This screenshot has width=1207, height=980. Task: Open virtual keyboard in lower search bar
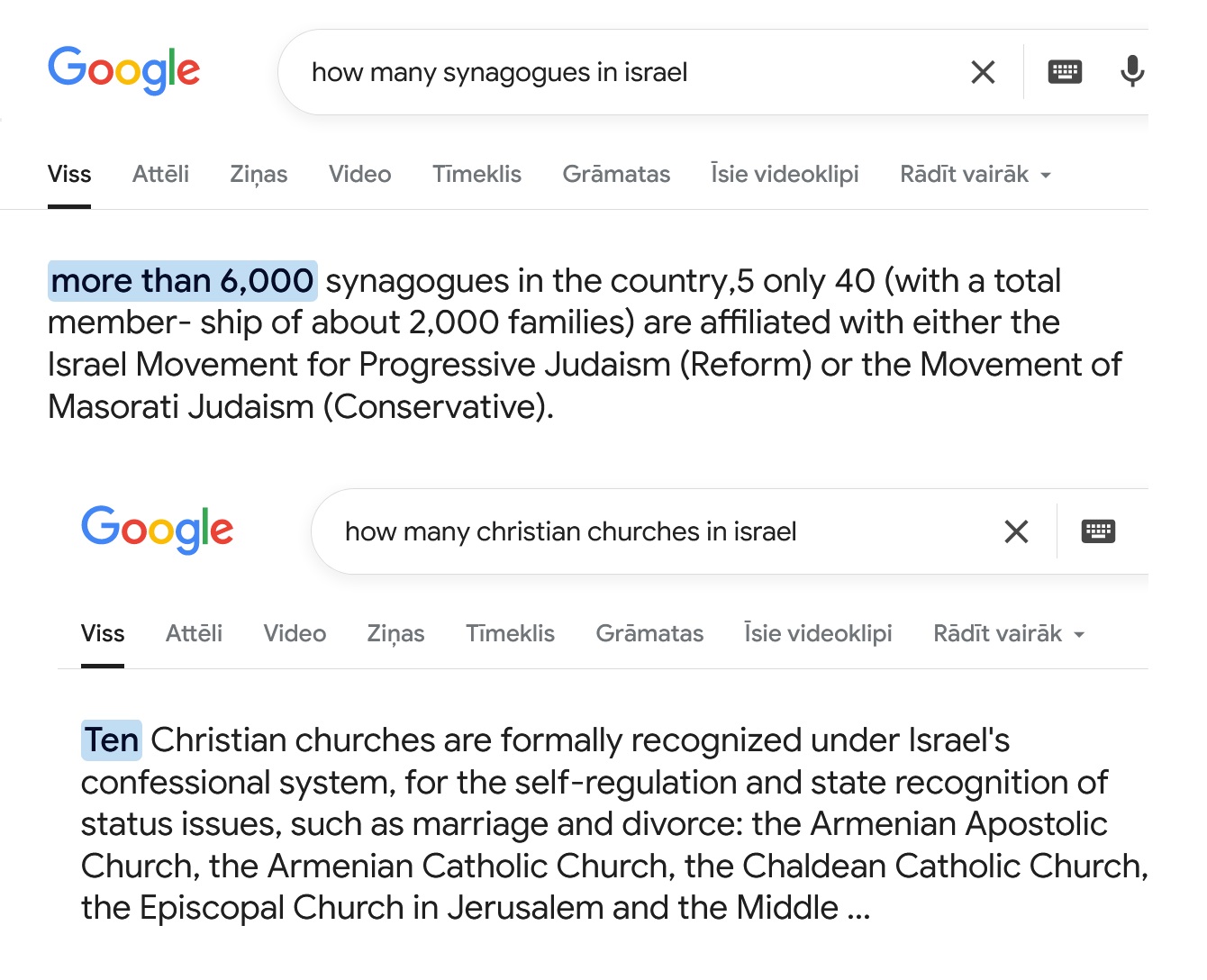(1098, 531)
